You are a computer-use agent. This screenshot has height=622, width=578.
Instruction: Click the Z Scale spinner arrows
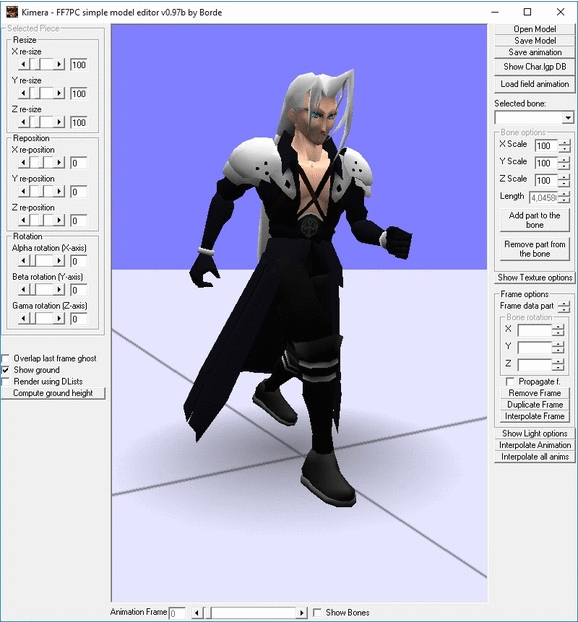[x=564, y=180]
